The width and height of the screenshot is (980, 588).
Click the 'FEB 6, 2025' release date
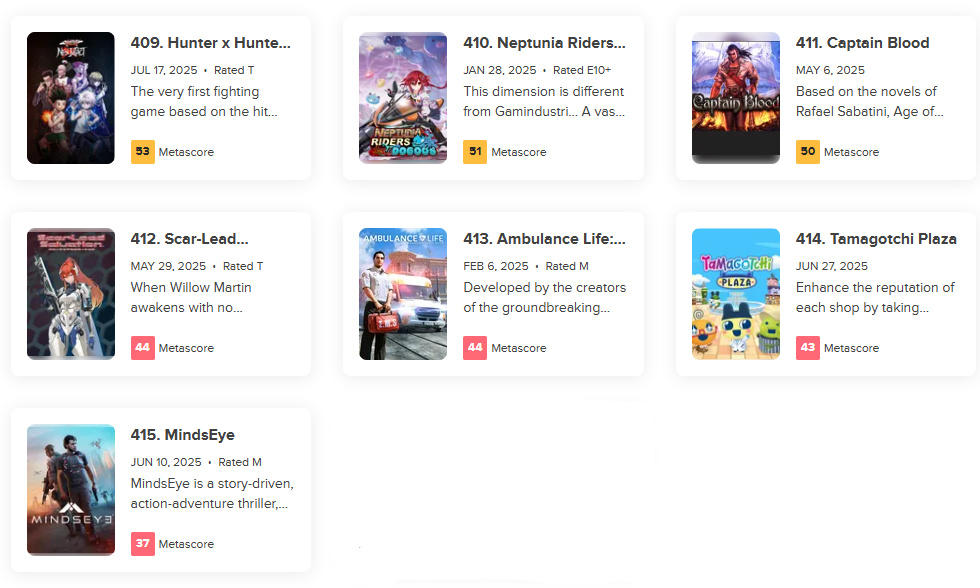496,267
